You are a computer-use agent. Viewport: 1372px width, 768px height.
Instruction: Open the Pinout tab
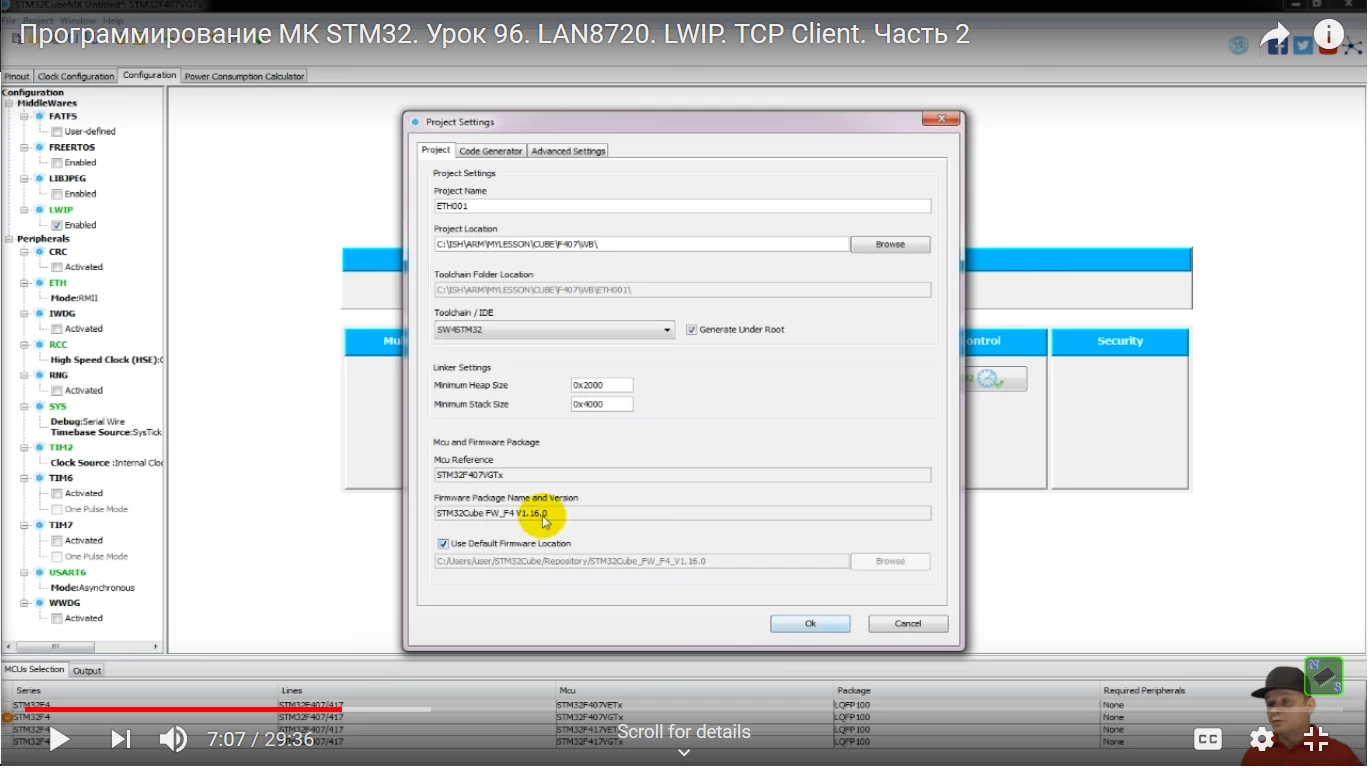17,76
